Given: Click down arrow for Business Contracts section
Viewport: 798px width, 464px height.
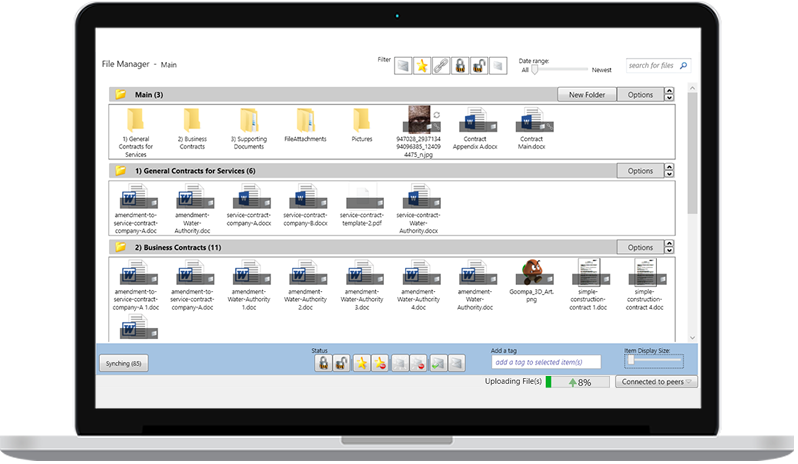Looking at the screenshot, I should point(669,250).
